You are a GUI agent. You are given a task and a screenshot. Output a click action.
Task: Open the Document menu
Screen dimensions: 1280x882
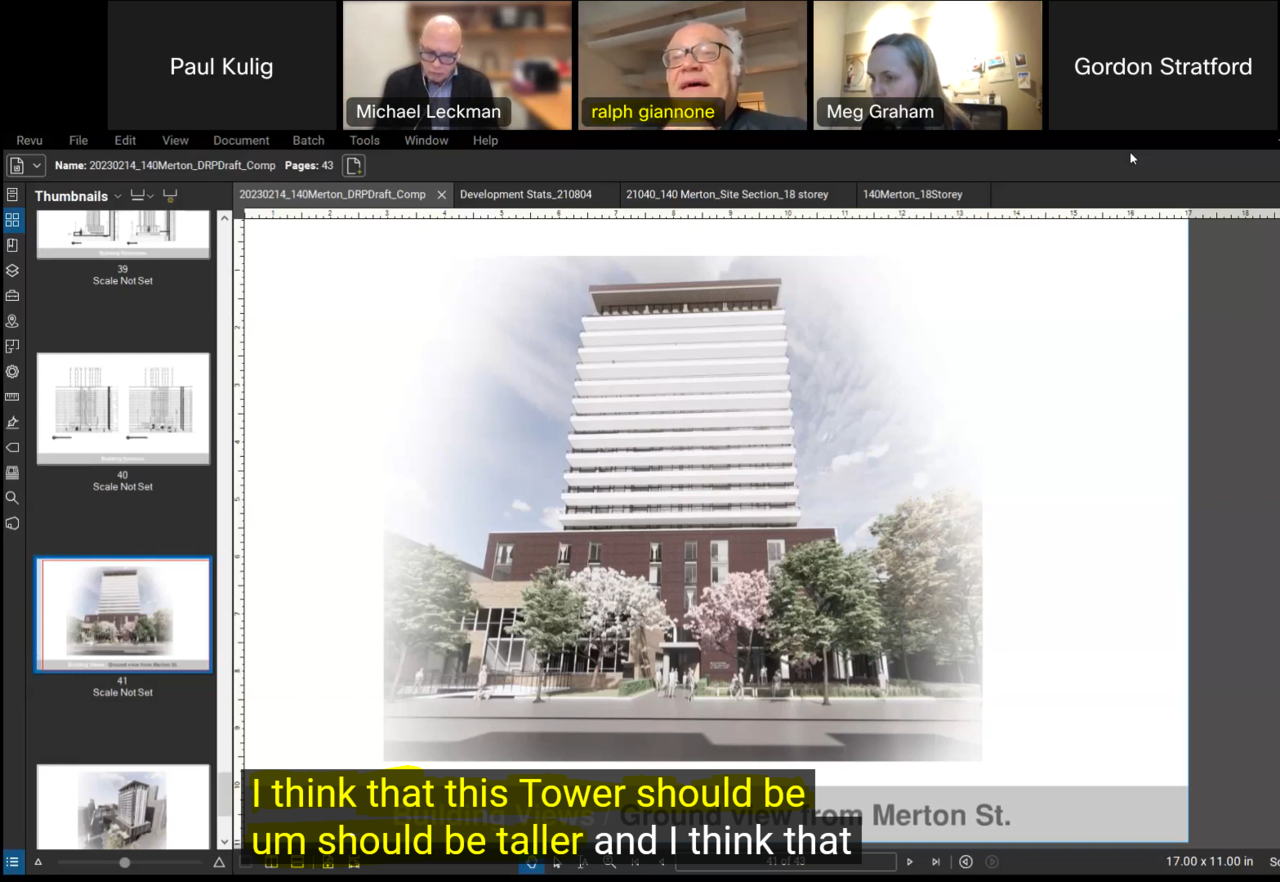pos(241,141)
